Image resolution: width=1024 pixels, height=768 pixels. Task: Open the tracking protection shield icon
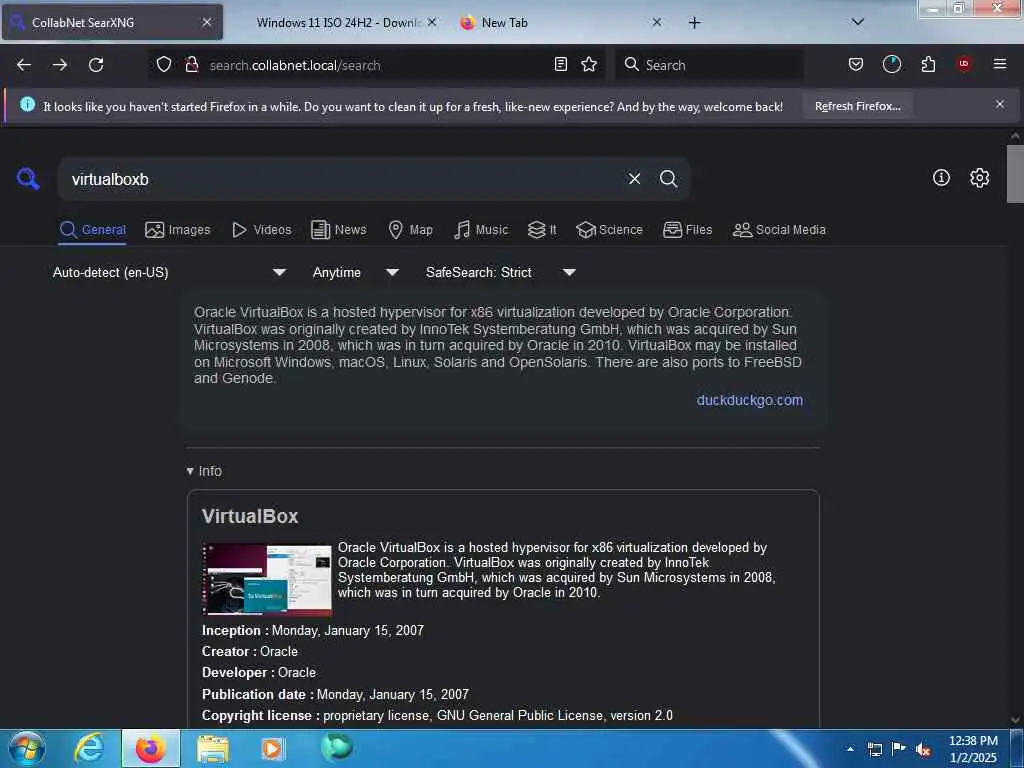[164, 64]
